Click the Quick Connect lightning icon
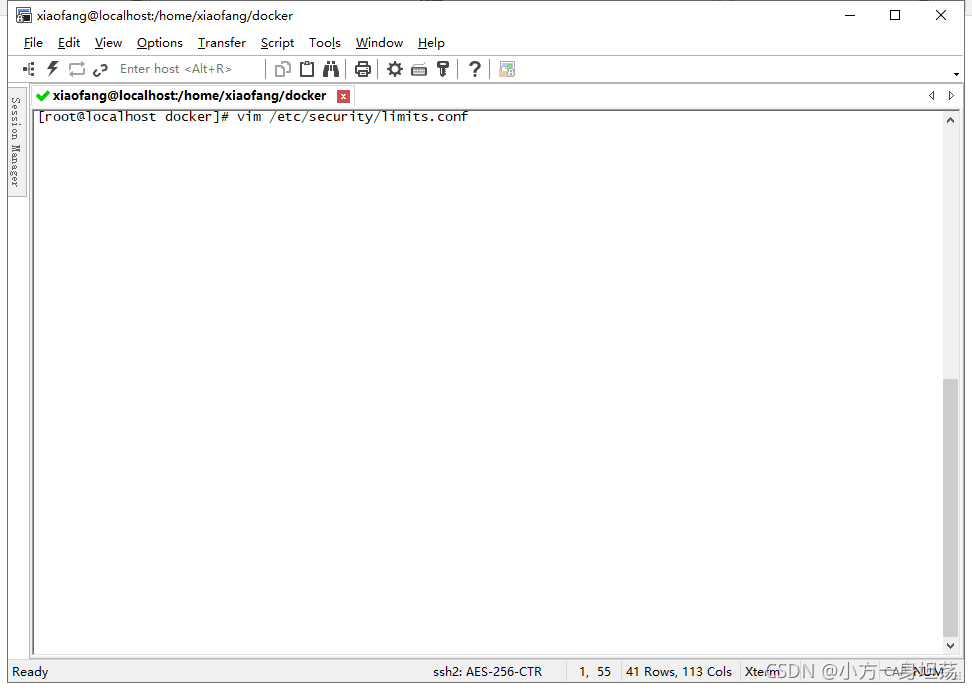This screenshot has width=972, height=690. pos(53,69)
